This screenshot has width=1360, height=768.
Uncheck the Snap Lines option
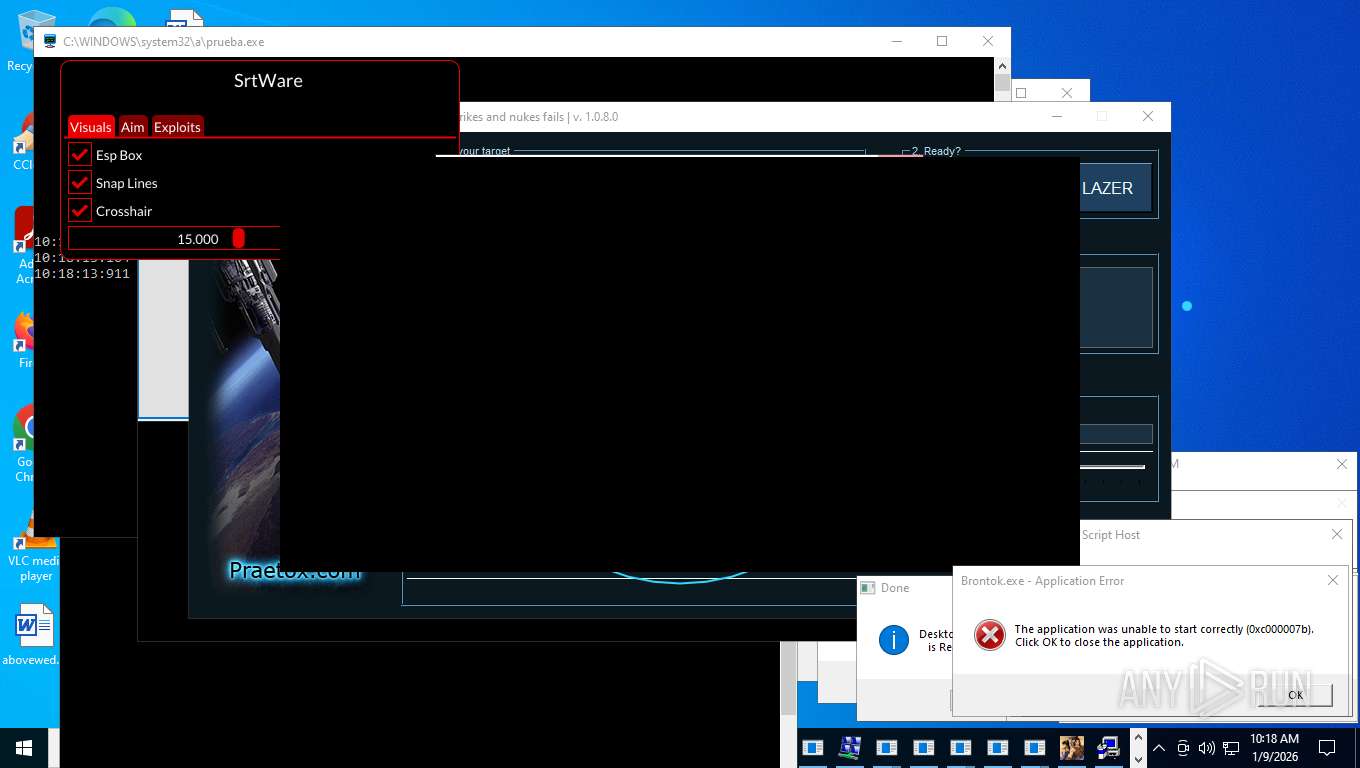(x=80, y=182)
